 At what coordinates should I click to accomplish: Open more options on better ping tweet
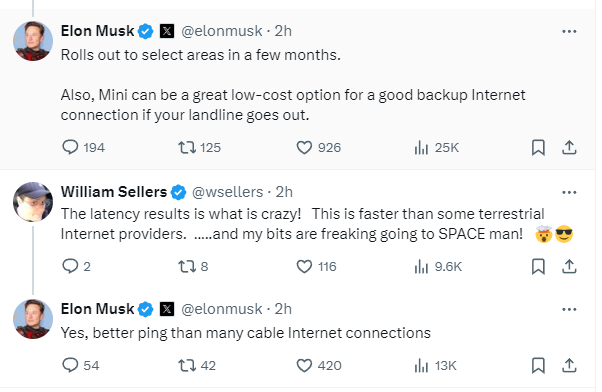[x=569, y=309]
